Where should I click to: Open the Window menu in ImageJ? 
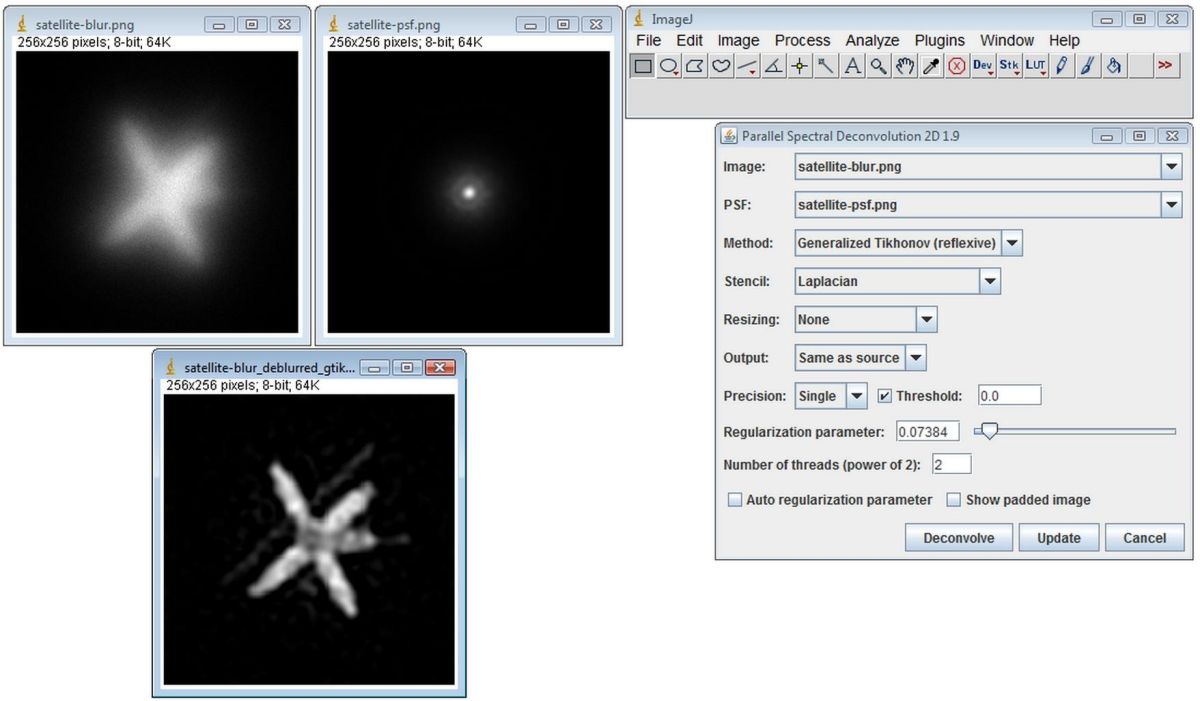1006,40
